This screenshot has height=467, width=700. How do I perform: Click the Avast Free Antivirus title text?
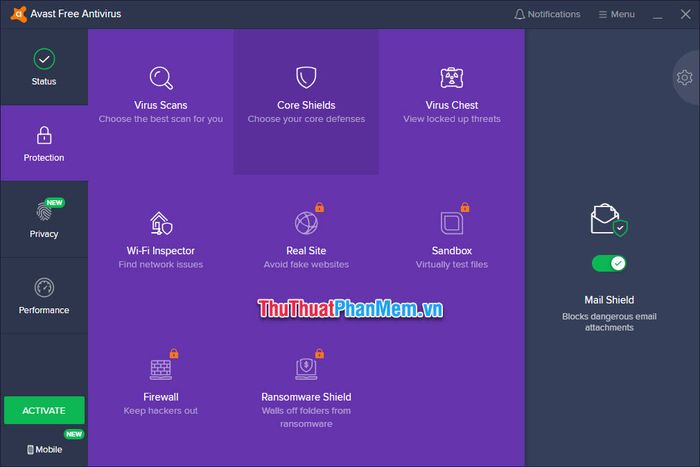(76, 14)
